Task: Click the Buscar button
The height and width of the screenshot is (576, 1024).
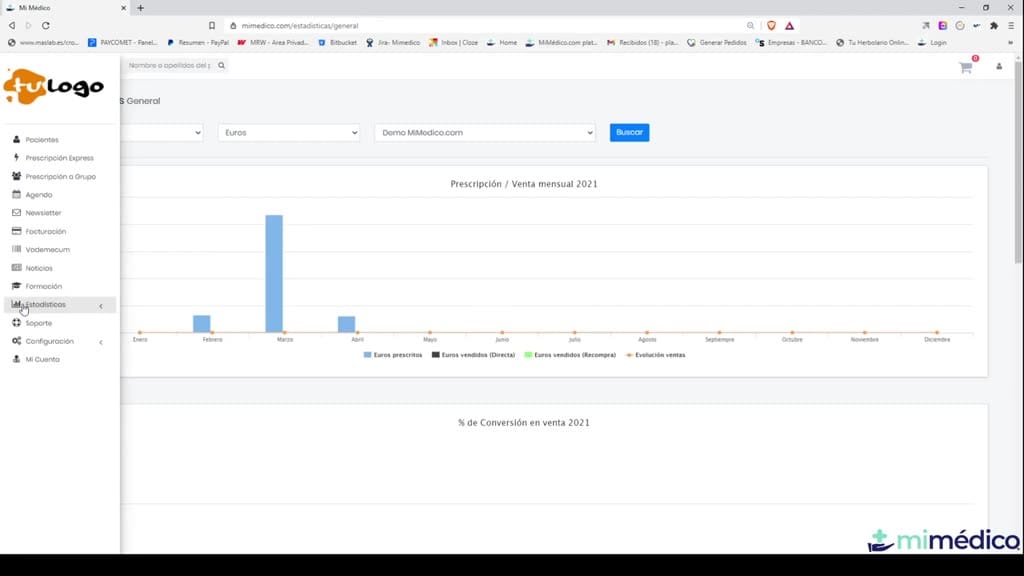Action: 630,133
